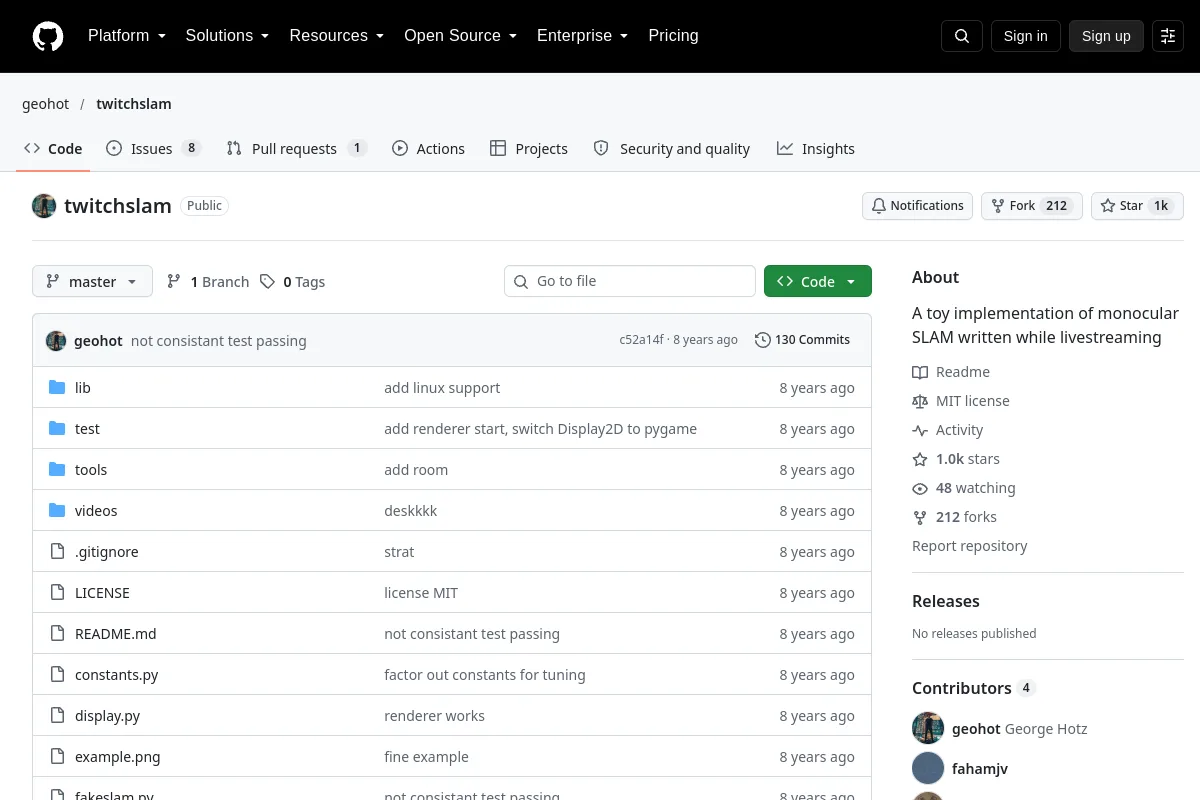Click the Readme book icon
The height and width of the screenshot is (800, 1200).
point(920,372)
